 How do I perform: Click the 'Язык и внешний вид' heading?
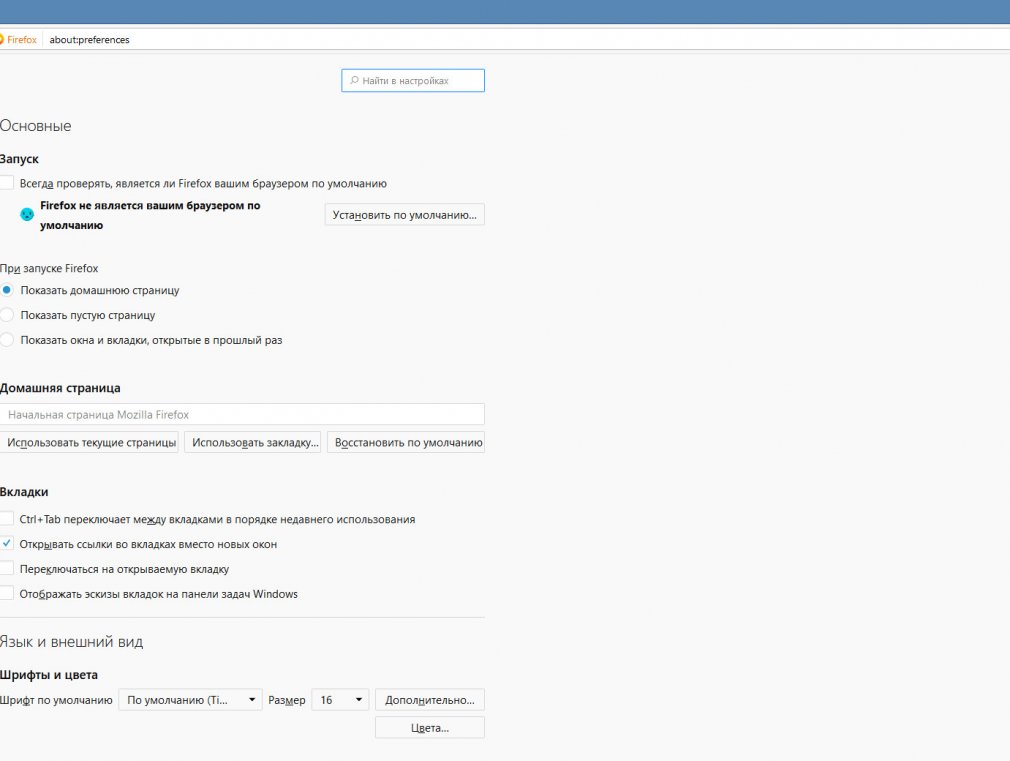(71, 642)
